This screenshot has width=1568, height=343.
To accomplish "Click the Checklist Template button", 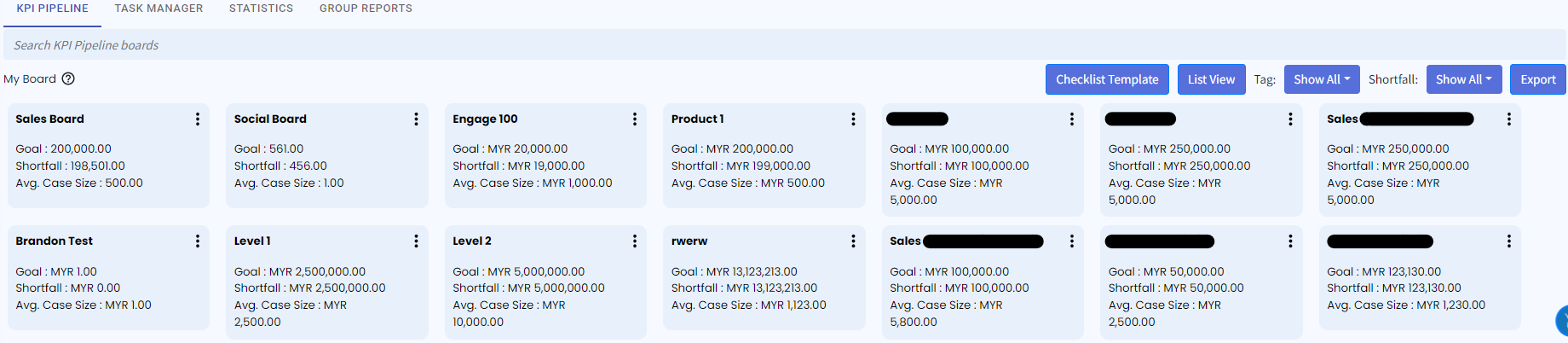I will click(1107, 79).
